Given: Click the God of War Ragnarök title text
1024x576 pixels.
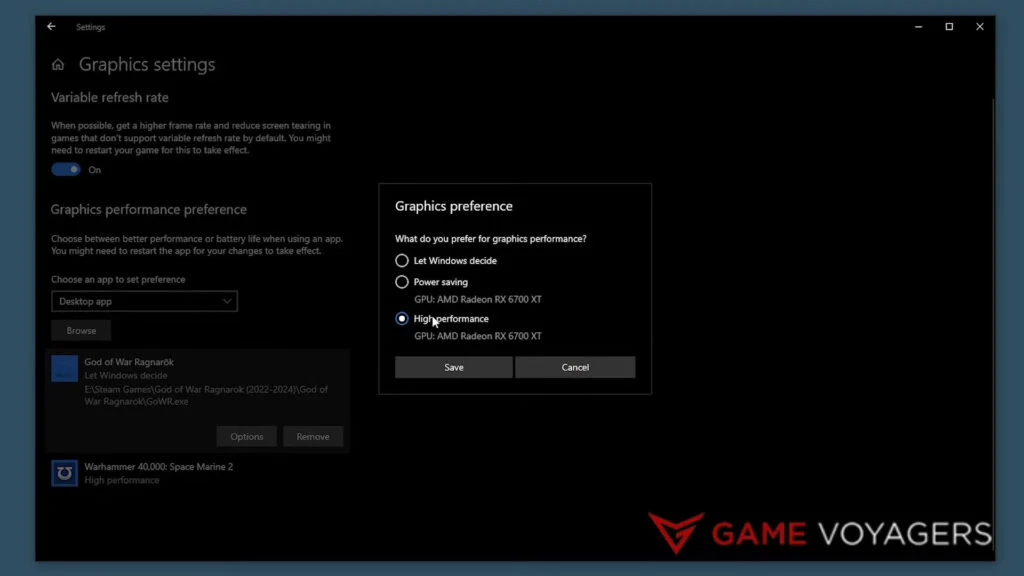Looking at the screenshot, I should pyautogui.click(x=129, y=362).
